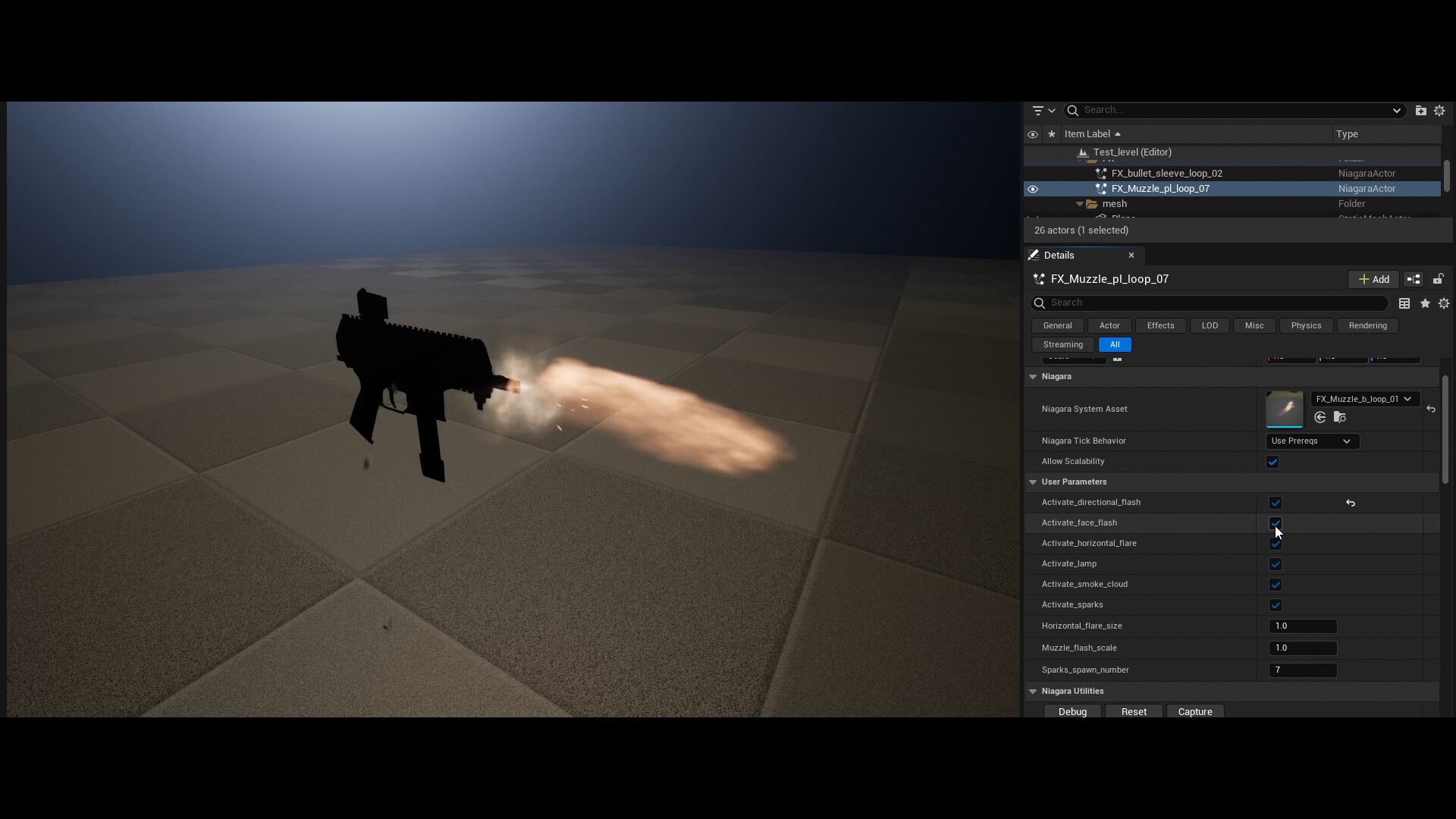Open FX_Muzzle_pl_loop_07 in Blueprint editor icon
Viewport: 1456px width, 819px height.
[1415, 279]
